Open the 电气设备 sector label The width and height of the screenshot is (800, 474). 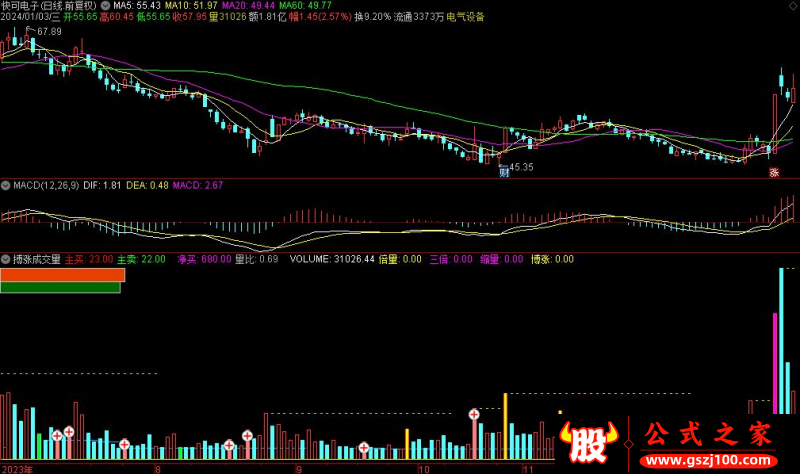465,17
